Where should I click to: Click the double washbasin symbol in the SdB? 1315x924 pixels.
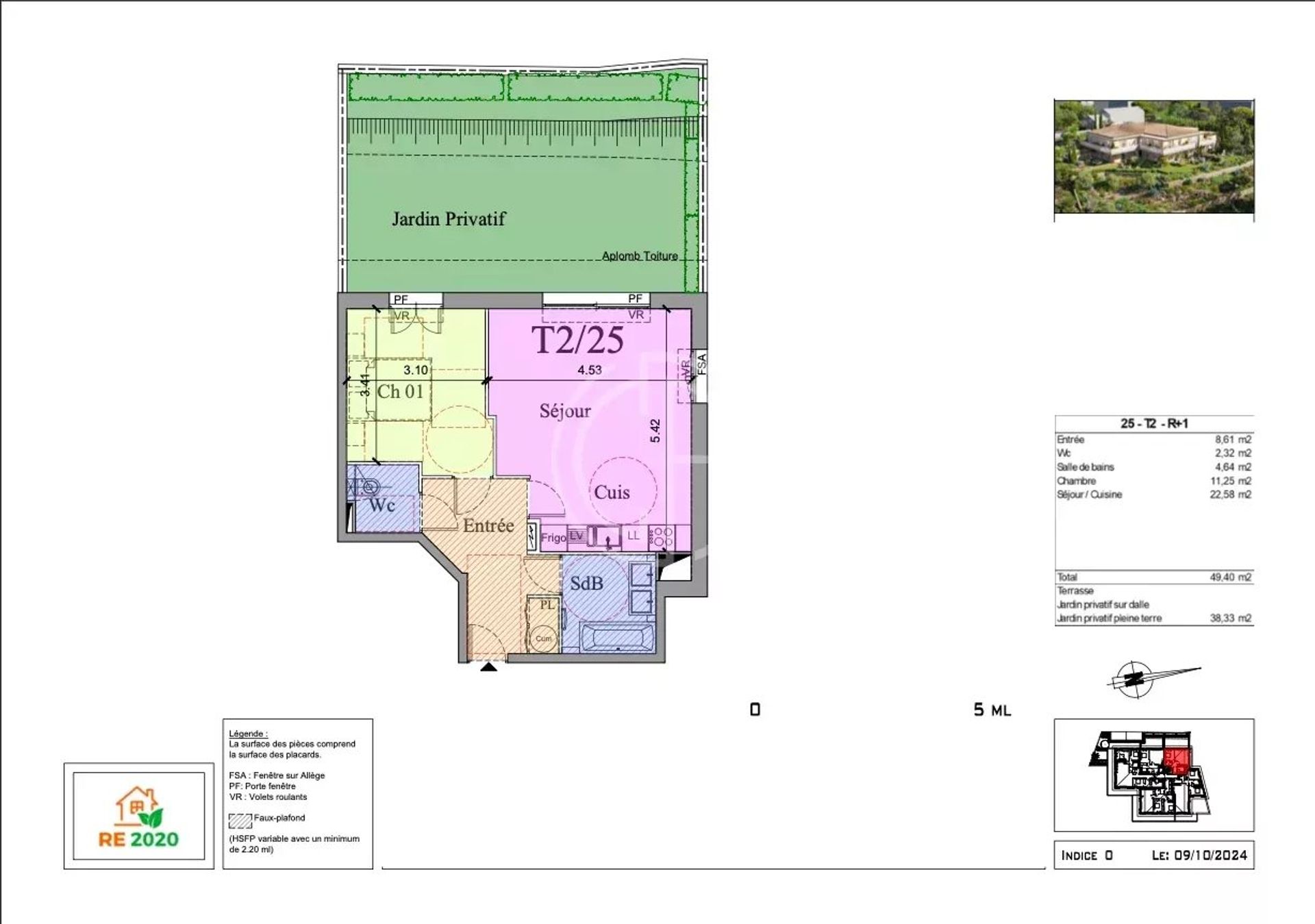(642, 588)
